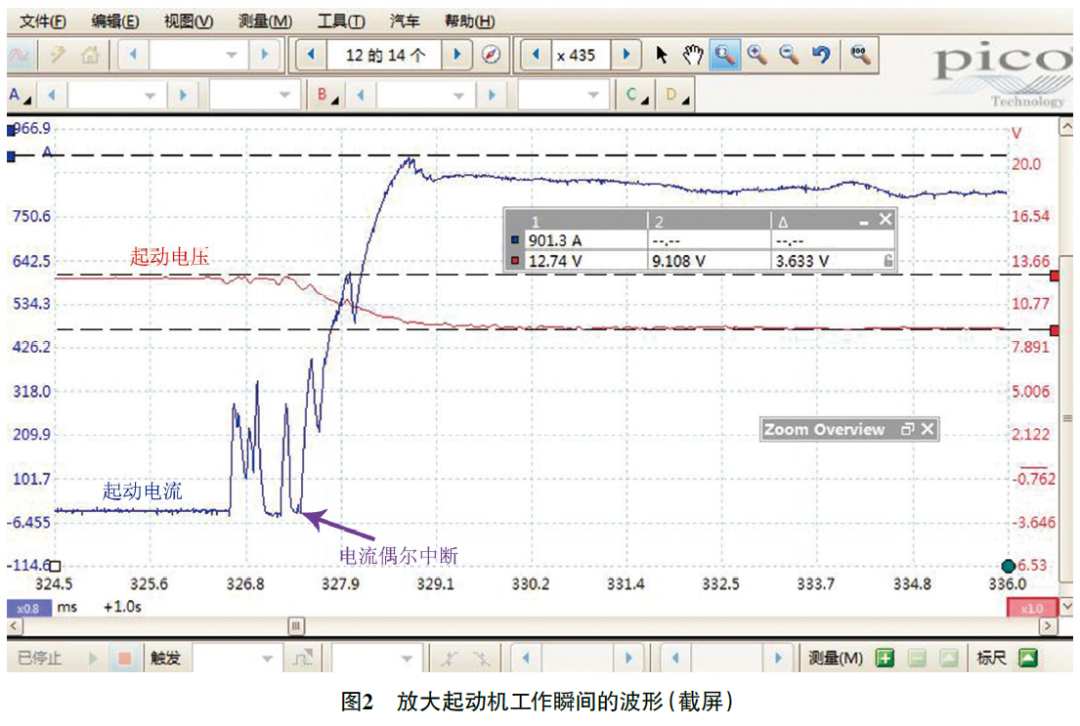
Task: Increase channel B input range
Action: 491,96
